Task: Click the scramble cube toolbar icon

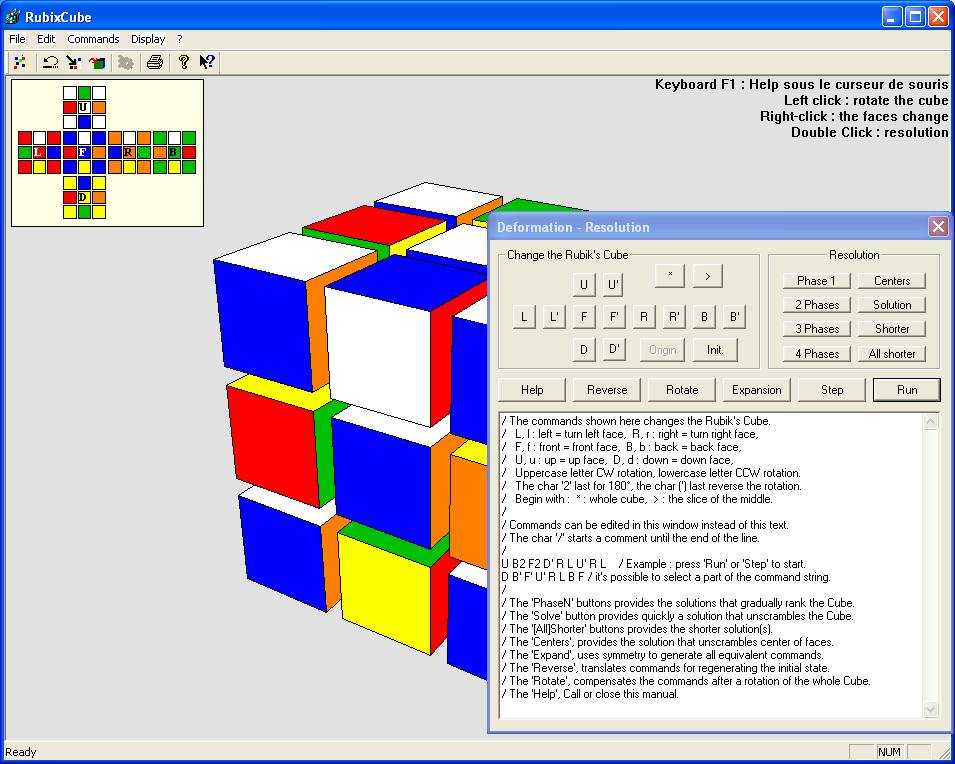Action: (20, 62)
